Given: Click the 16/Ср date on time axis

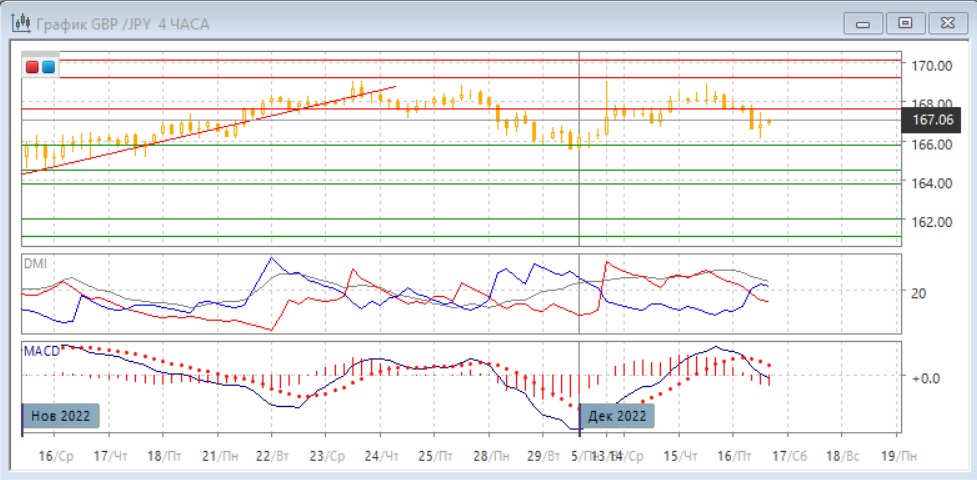Looking at the screenshot, I should tap(58, 455).
